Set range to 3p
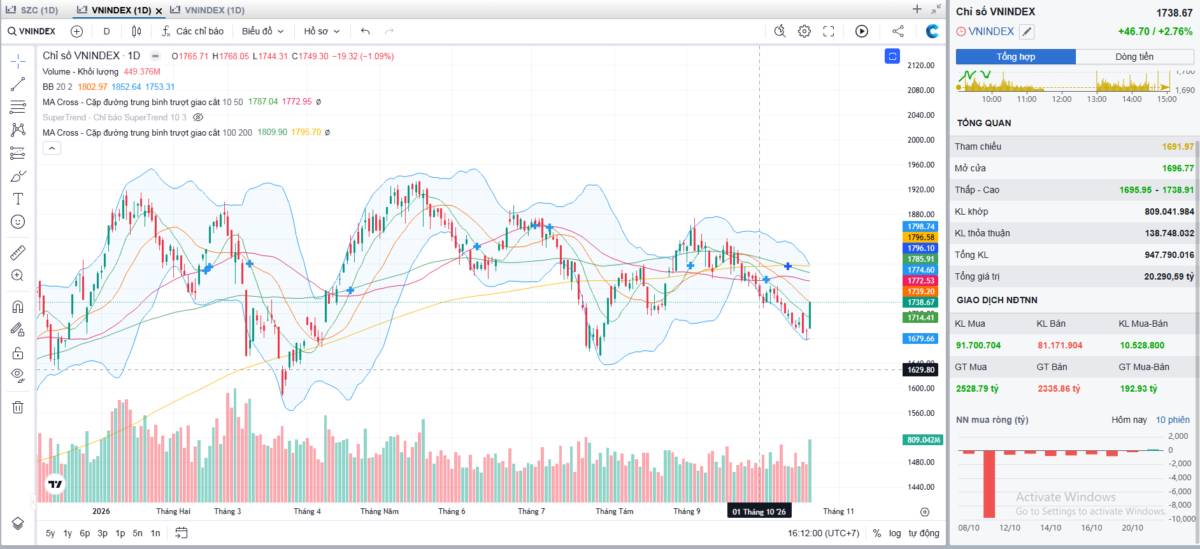 click(x=102, y=533)
